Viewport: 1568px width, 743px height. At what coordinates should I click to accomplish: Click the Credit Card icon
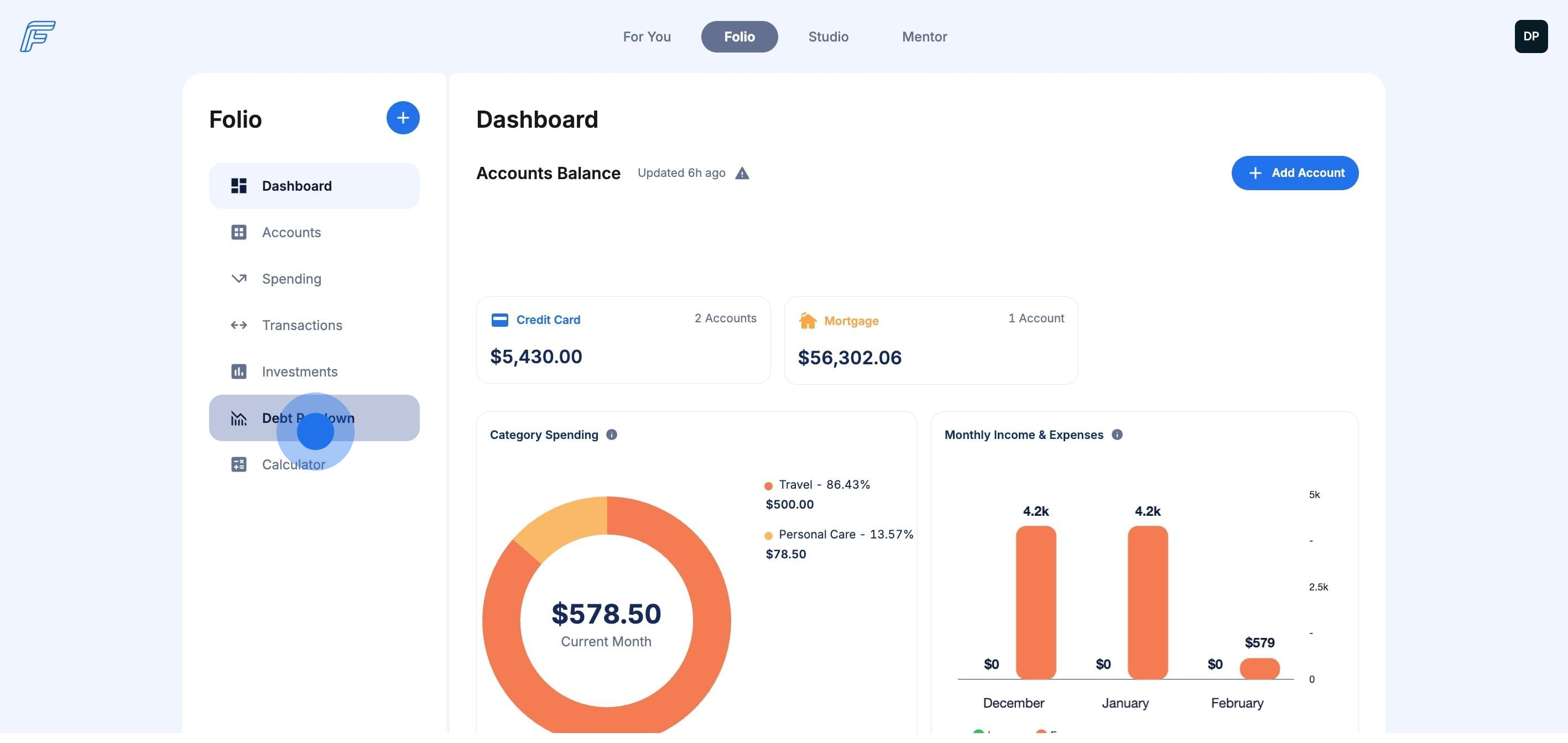tap(499, 320)
